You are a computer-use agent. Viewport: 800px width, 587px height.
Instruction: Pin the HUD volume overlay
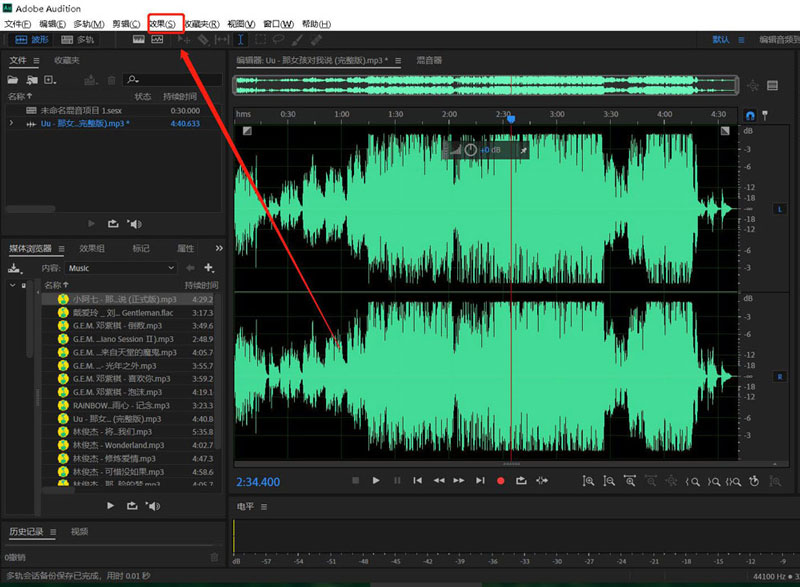pos(523,149)
